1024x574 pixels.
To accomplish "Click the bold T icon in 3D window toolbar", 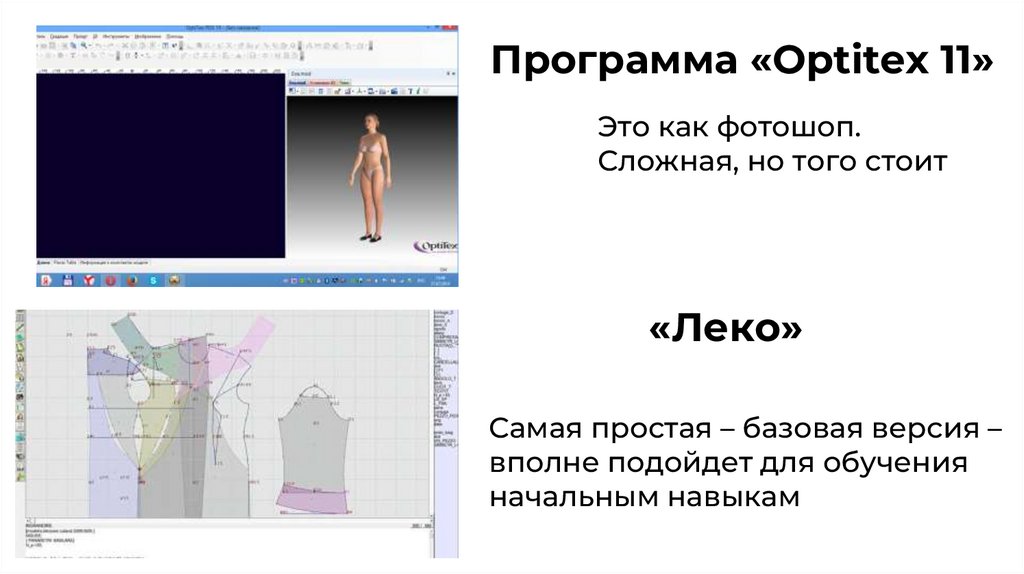I will point(410,91).
